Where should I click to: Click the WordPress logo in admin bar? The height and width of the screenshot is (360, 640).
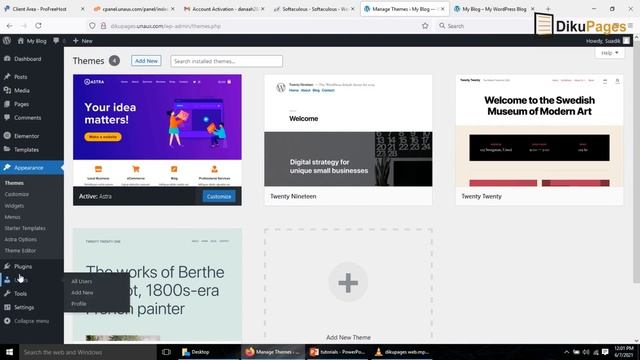[7, 40]
